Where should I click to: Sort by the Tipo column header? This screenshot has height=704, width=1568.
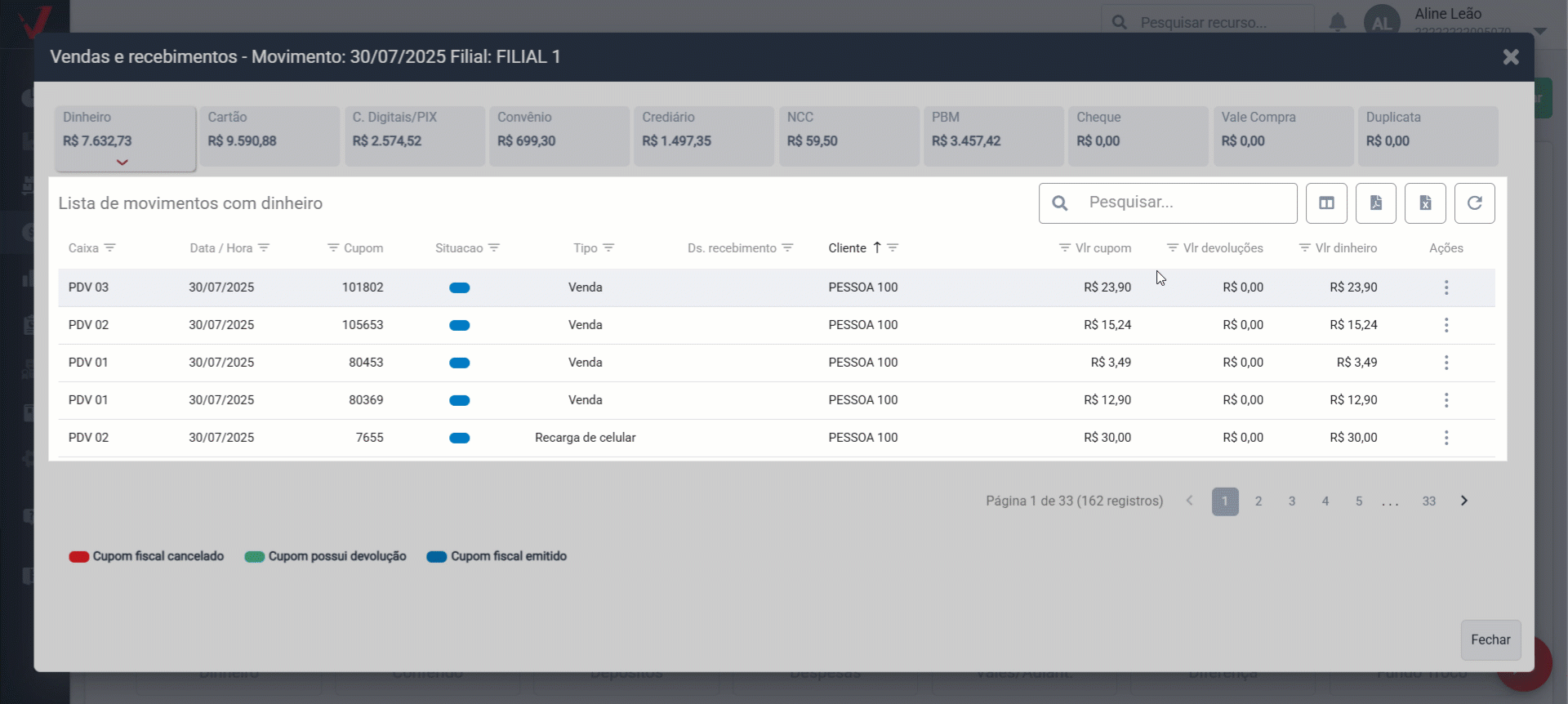(x=585, y=248)
